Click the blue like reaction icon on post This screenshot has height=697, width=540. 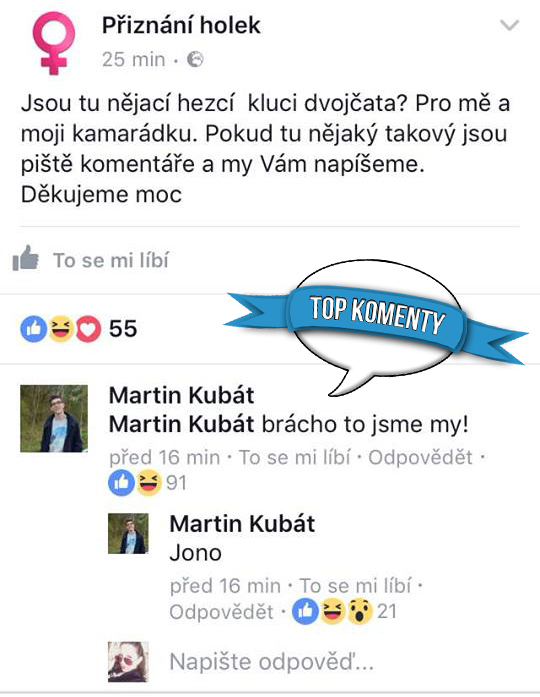34,329
